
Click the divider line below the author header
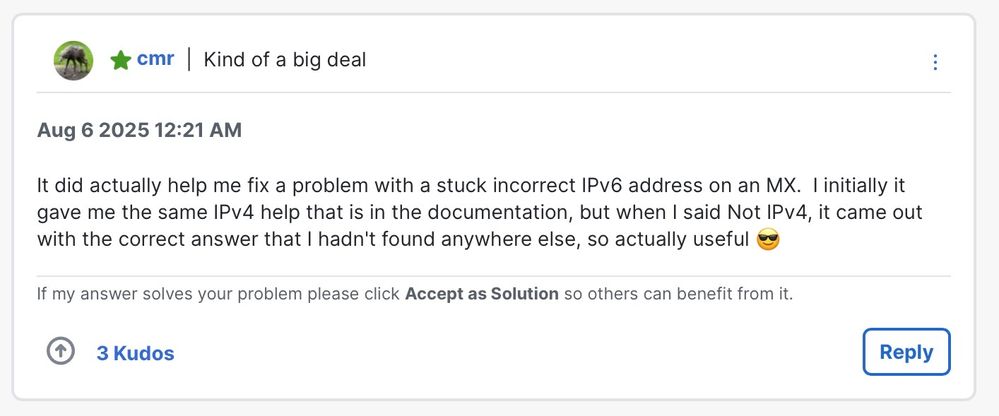tap(494, 93)
